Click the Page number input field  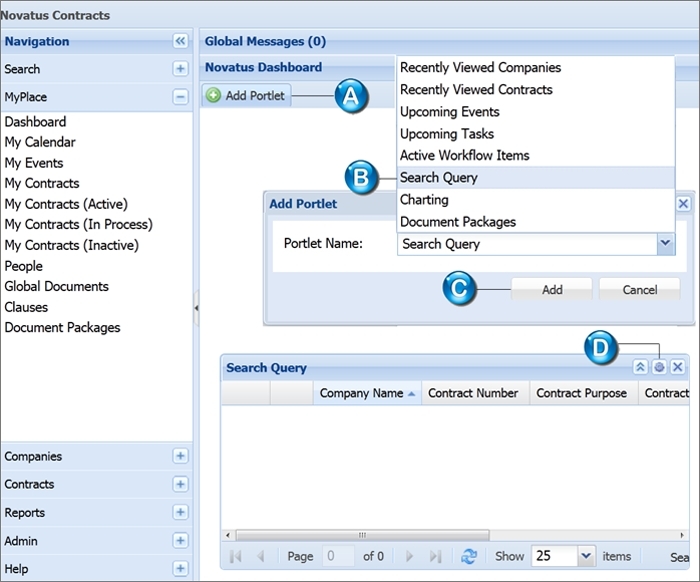338,556
